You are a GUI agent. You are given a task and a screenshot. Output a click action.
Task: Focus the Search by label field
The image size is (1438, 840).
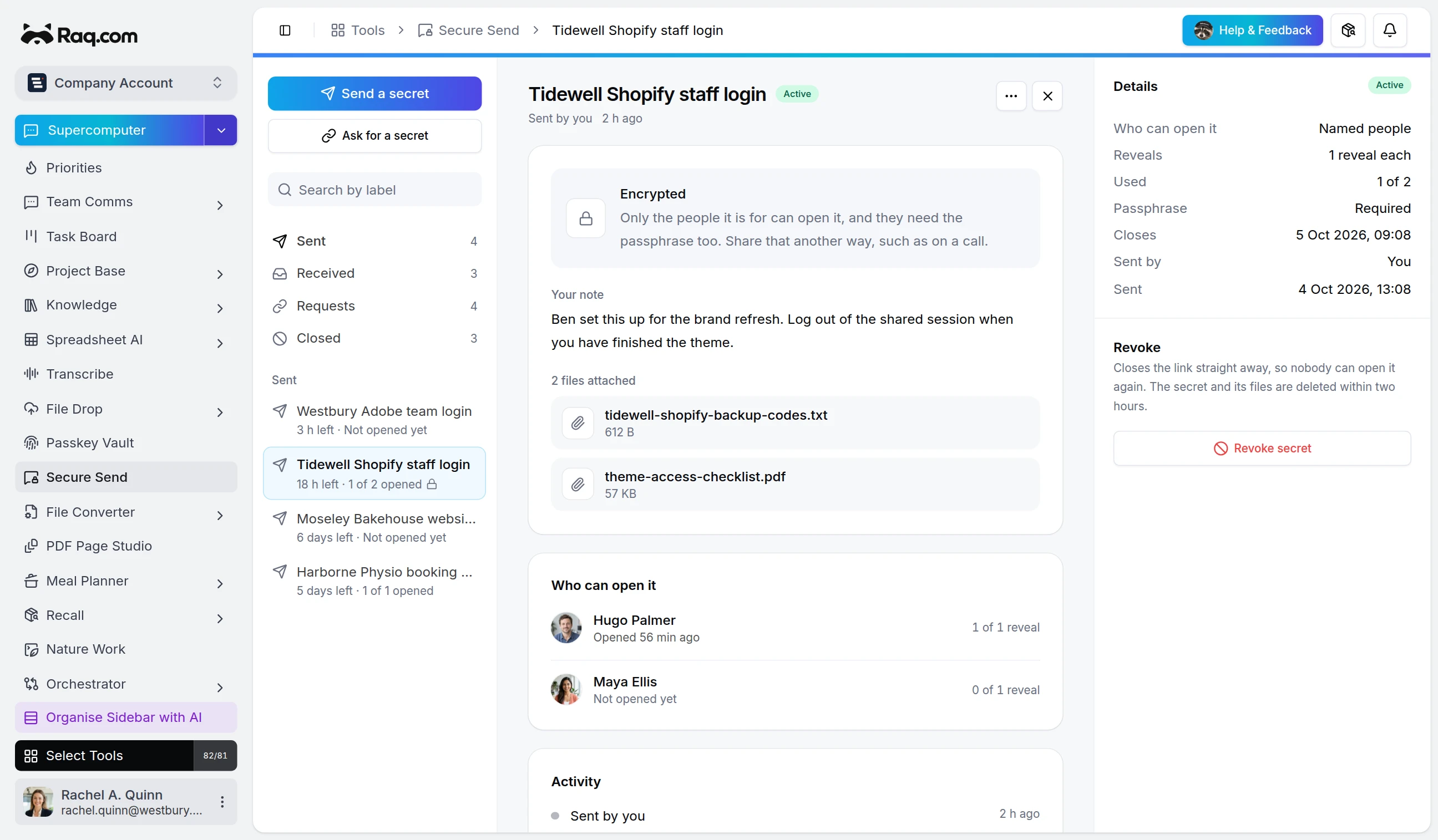pos(375,189)
